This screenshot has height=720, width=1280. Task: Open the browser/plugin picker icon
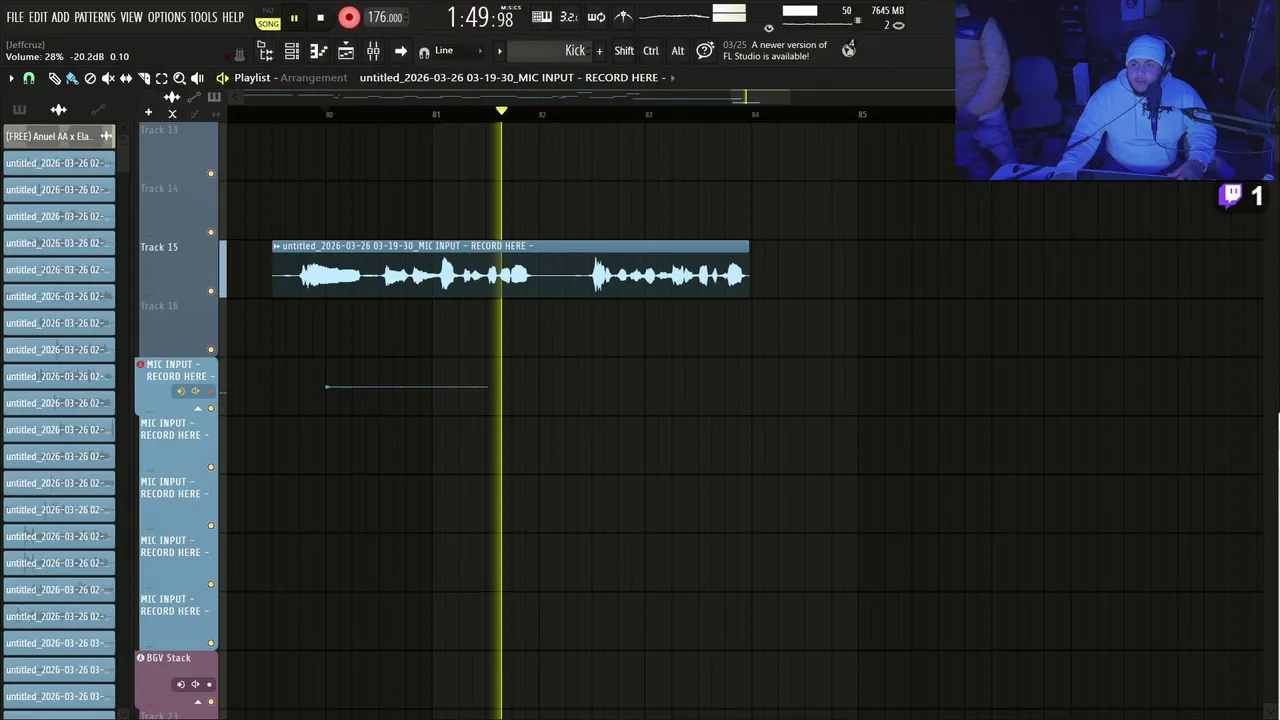coord(346,51)
